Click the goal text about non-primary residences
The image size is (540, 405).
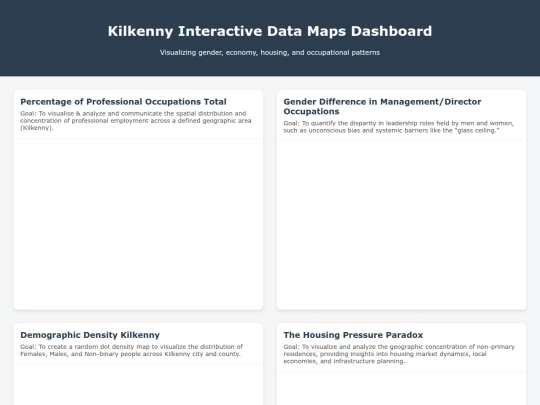pyautogui.click(x=399, y=354)
